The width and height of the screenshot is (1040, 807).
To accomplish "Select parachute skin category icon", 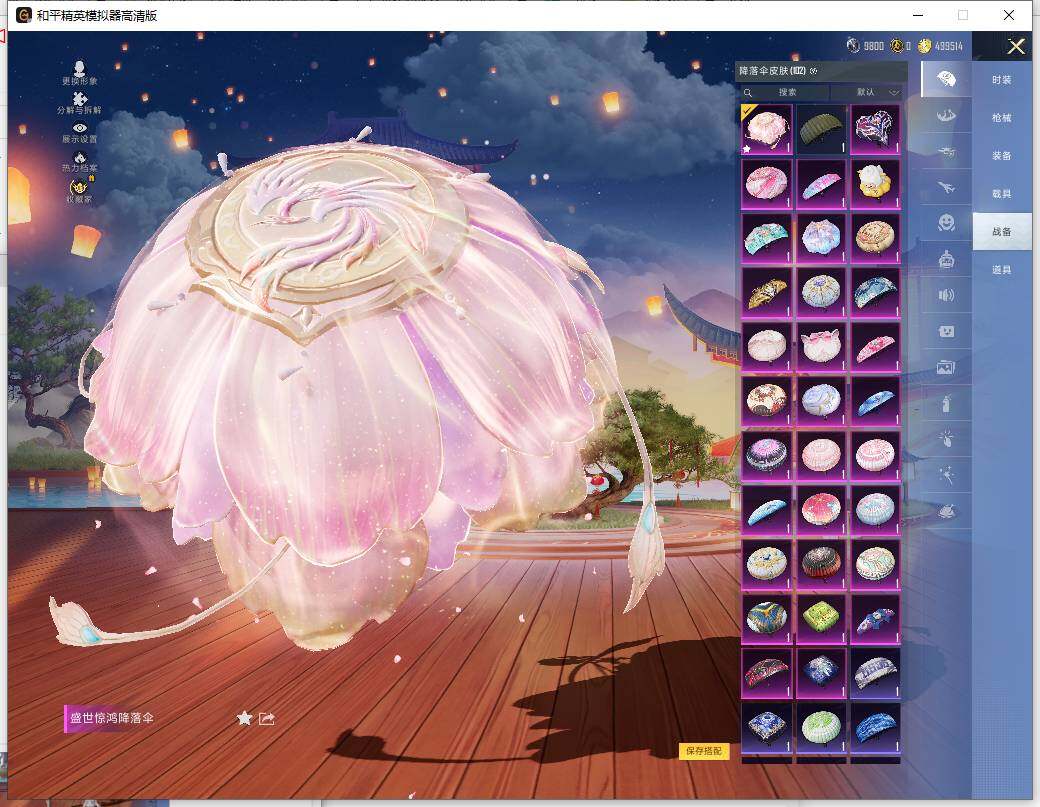I will [x=946, y=80].
